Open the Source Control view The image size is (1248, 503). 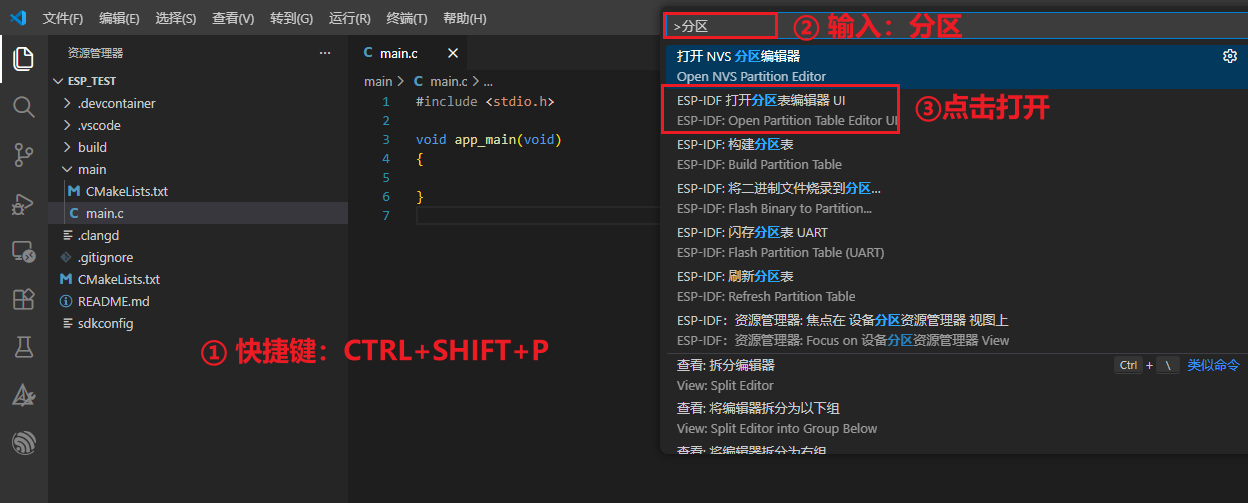tap(23, 154)
